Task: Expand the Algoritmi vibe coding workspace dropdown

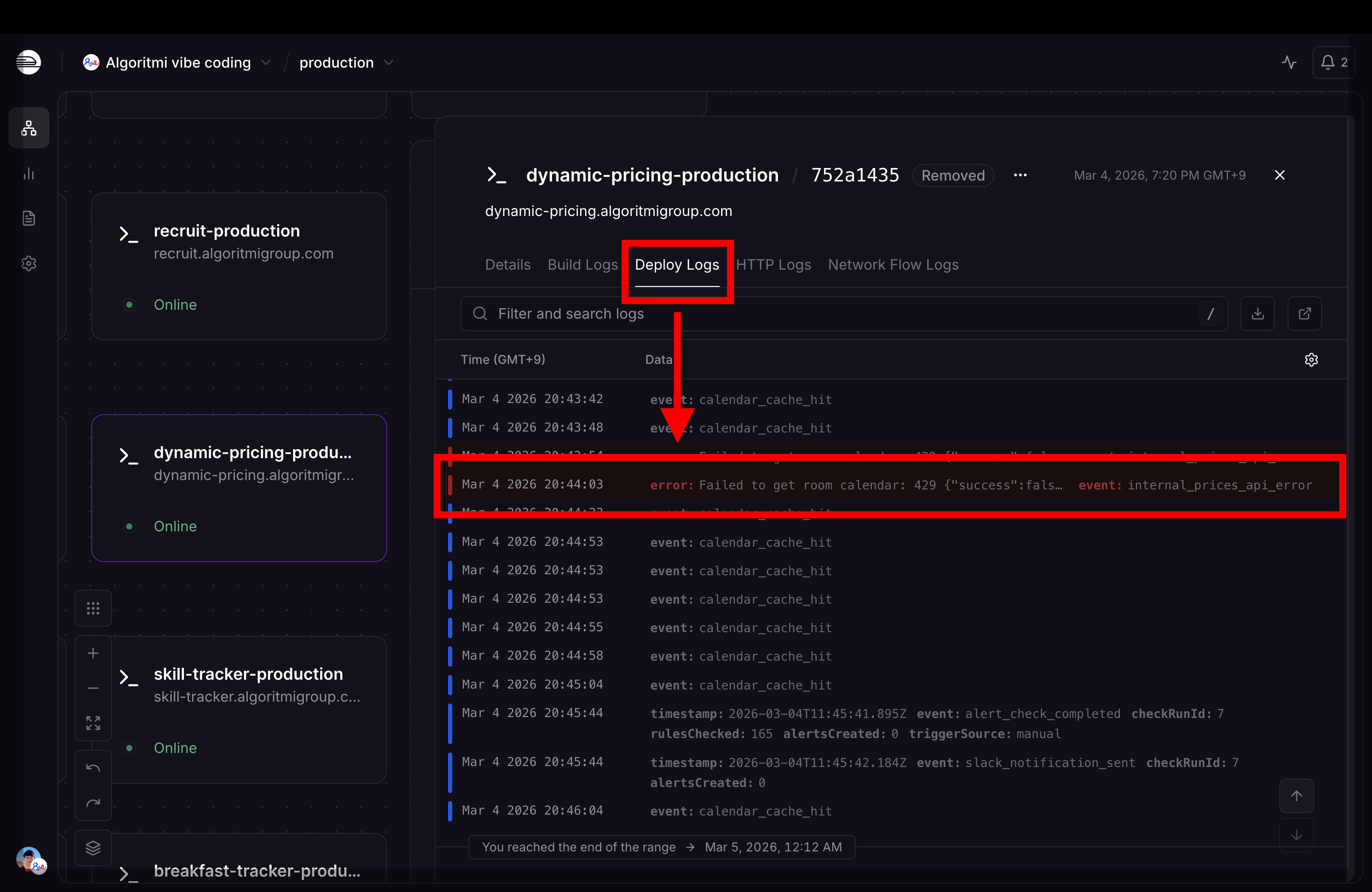Action: [266, 62]
